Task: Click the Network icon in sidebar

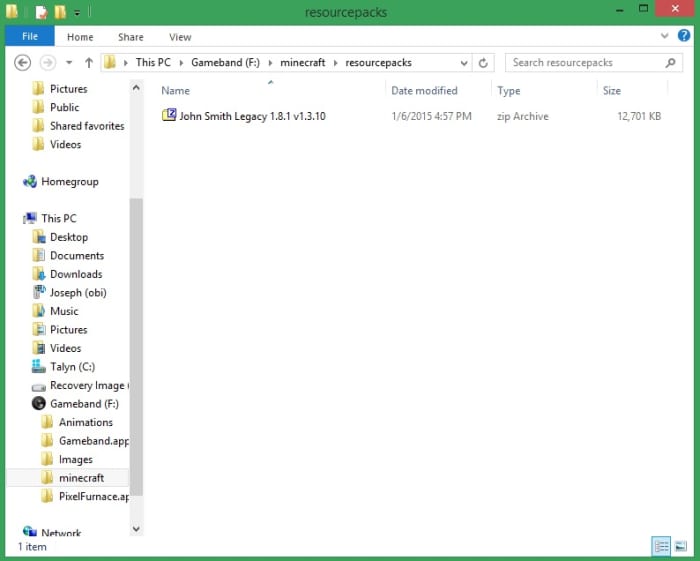Action: tap(30, 531)
